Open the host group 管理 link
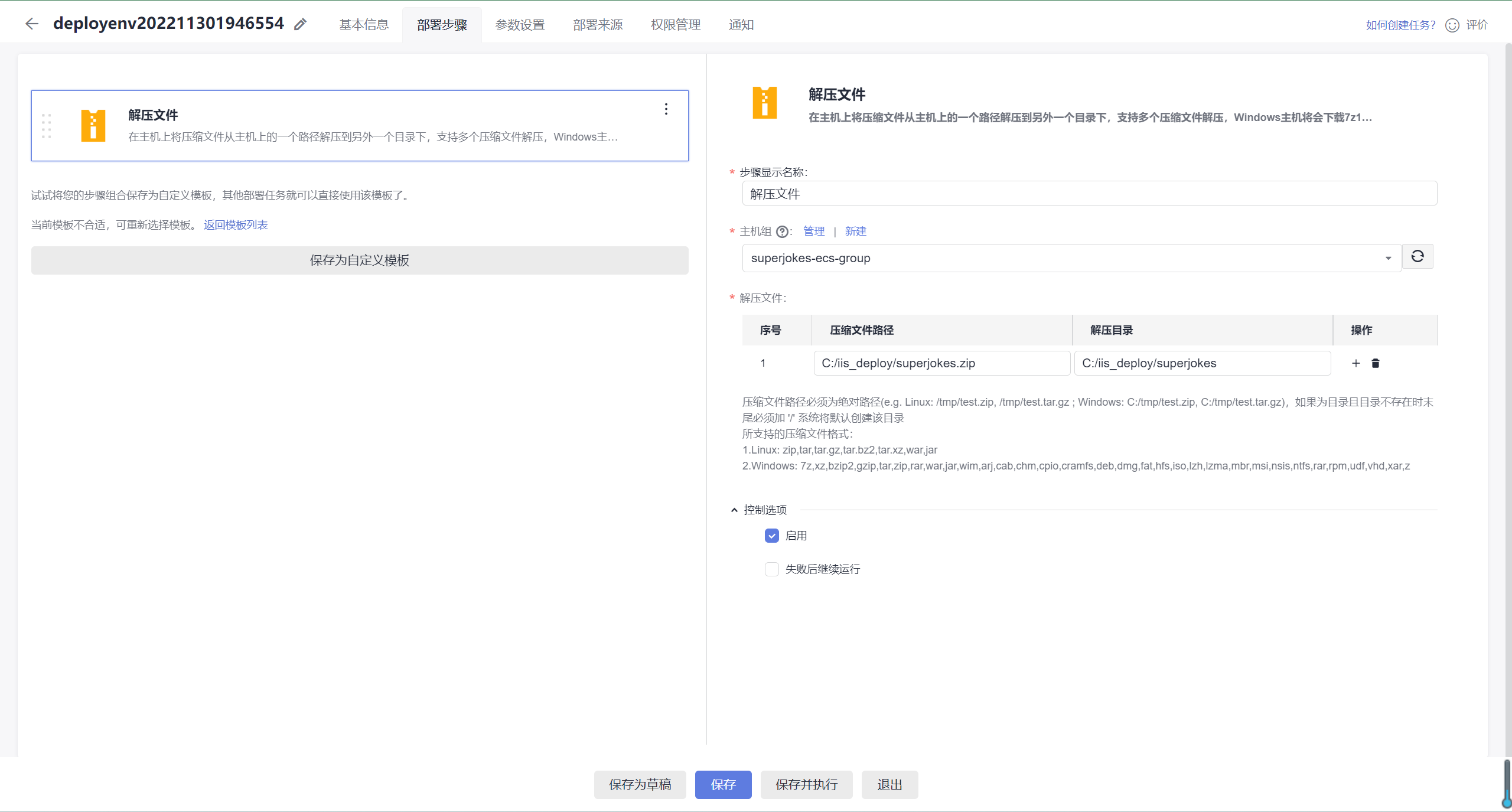The image size is (1512, 812). [814, 231]
